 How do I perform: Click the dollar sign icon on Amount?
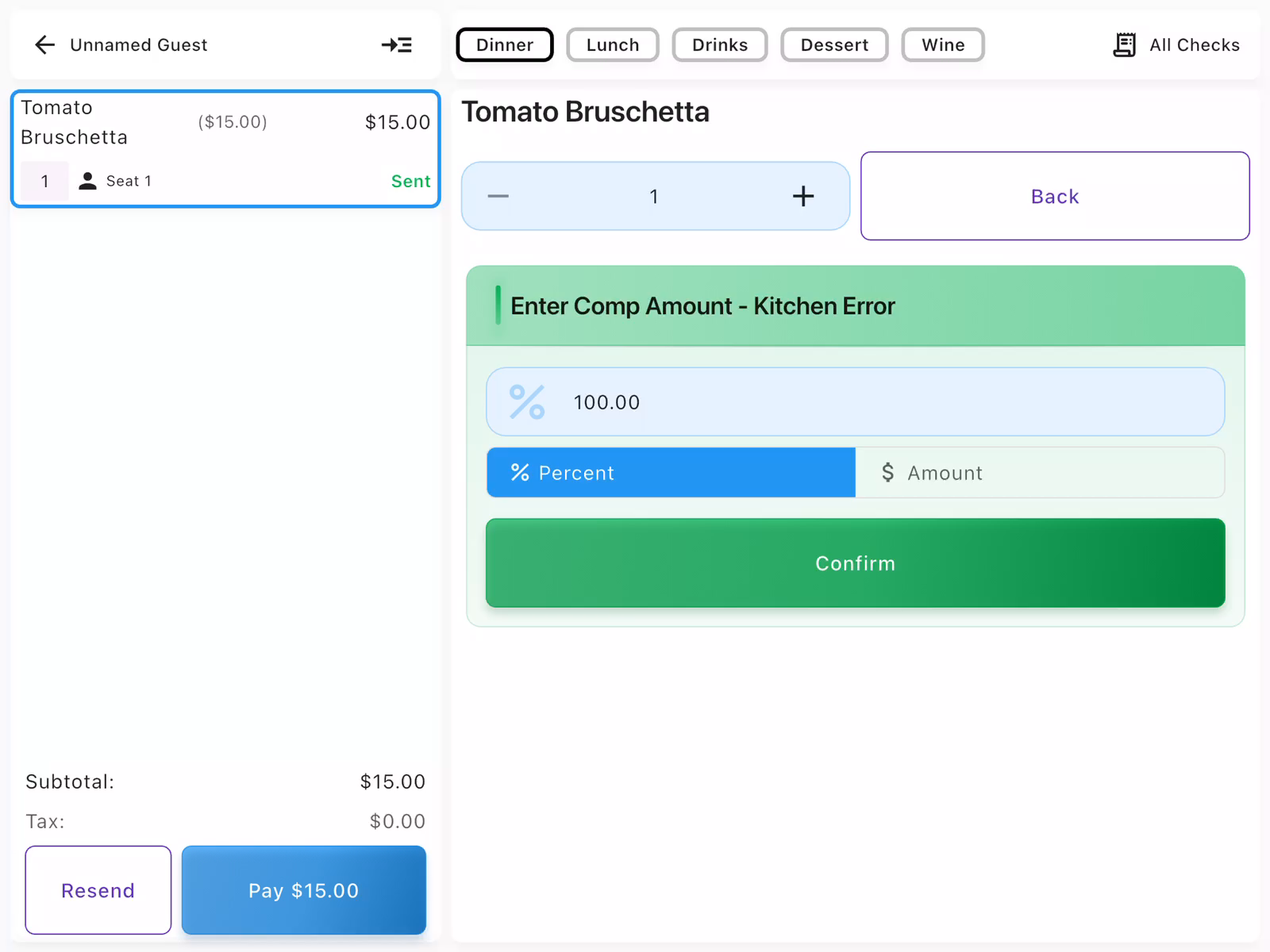pos(887,473)
